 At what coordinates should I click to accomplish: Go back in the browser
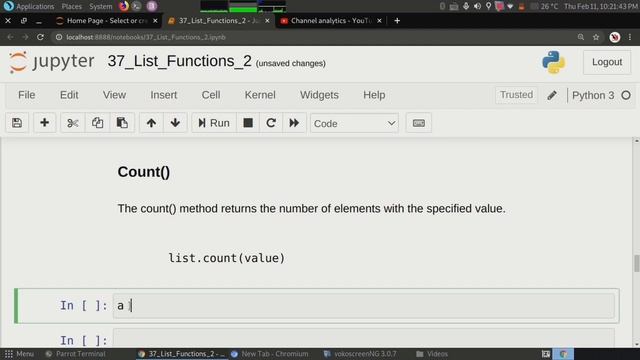click(x=10, y=37)
